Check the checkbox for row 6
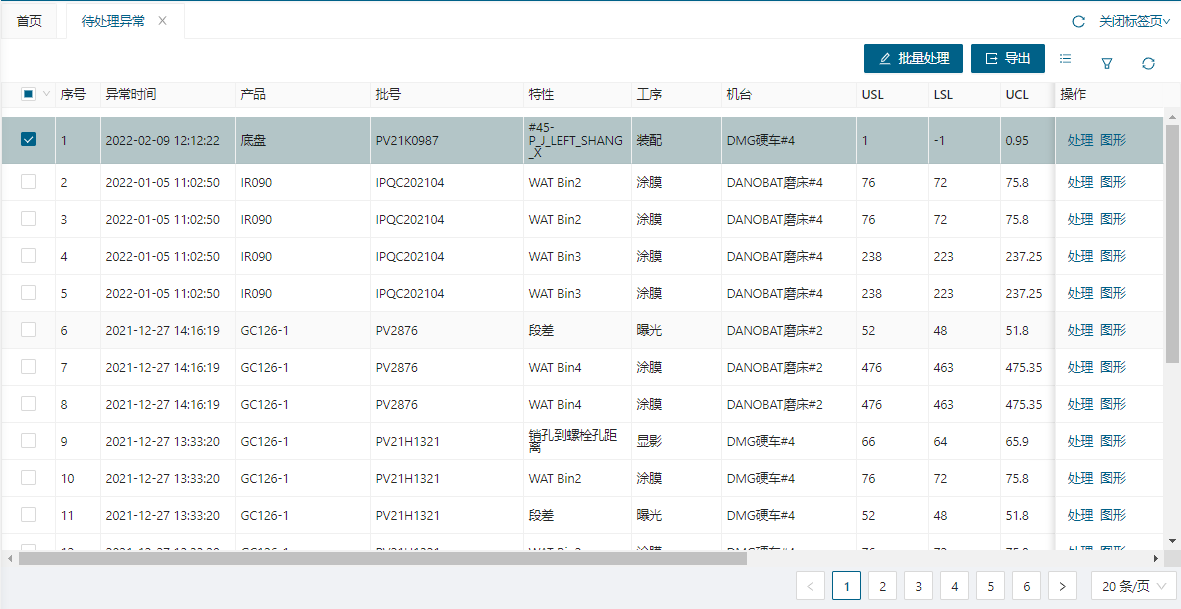 (x=28, y=330)
